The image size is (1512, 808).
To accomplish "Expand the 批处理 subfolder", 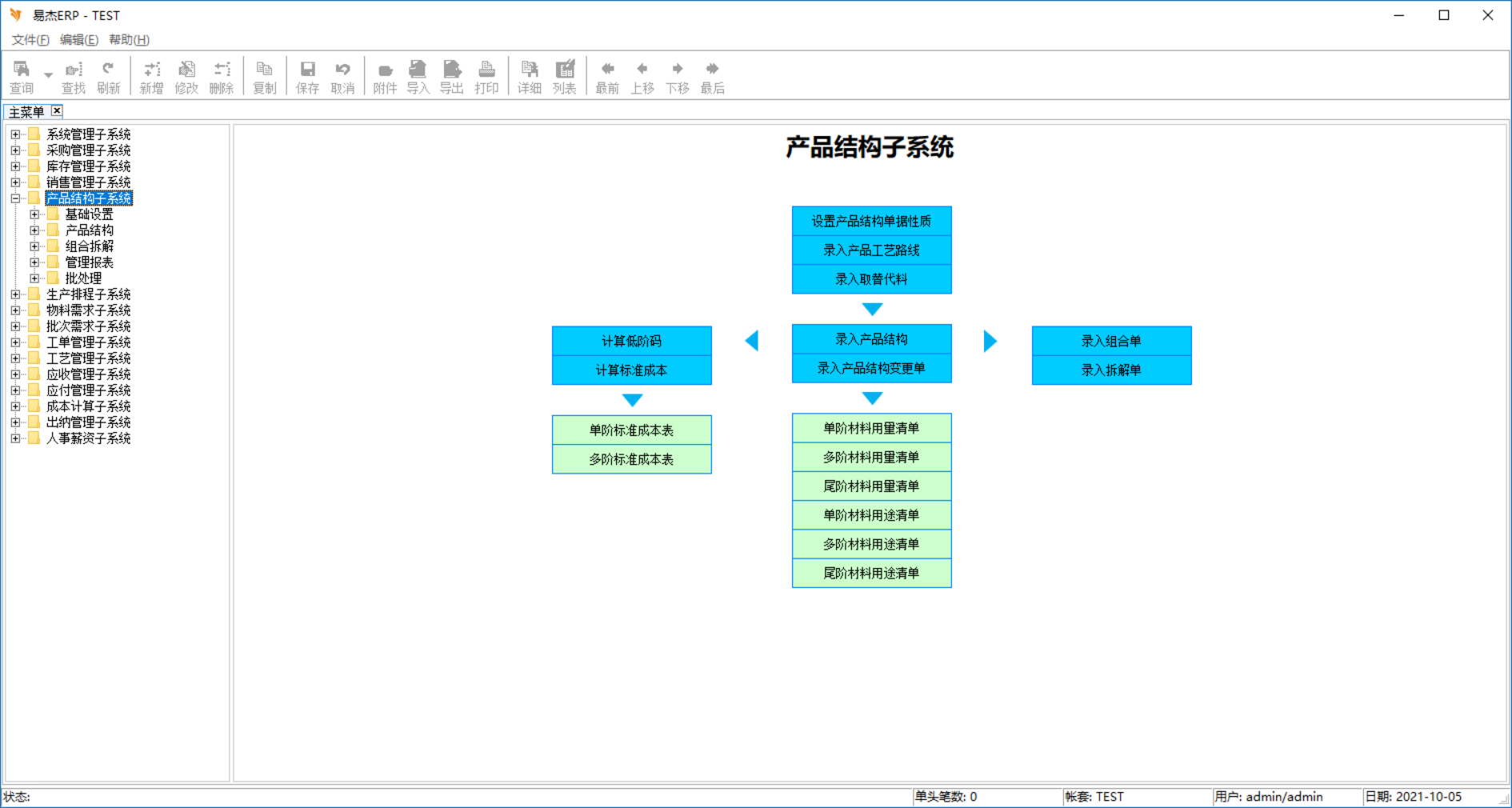I will pos(34,278).
